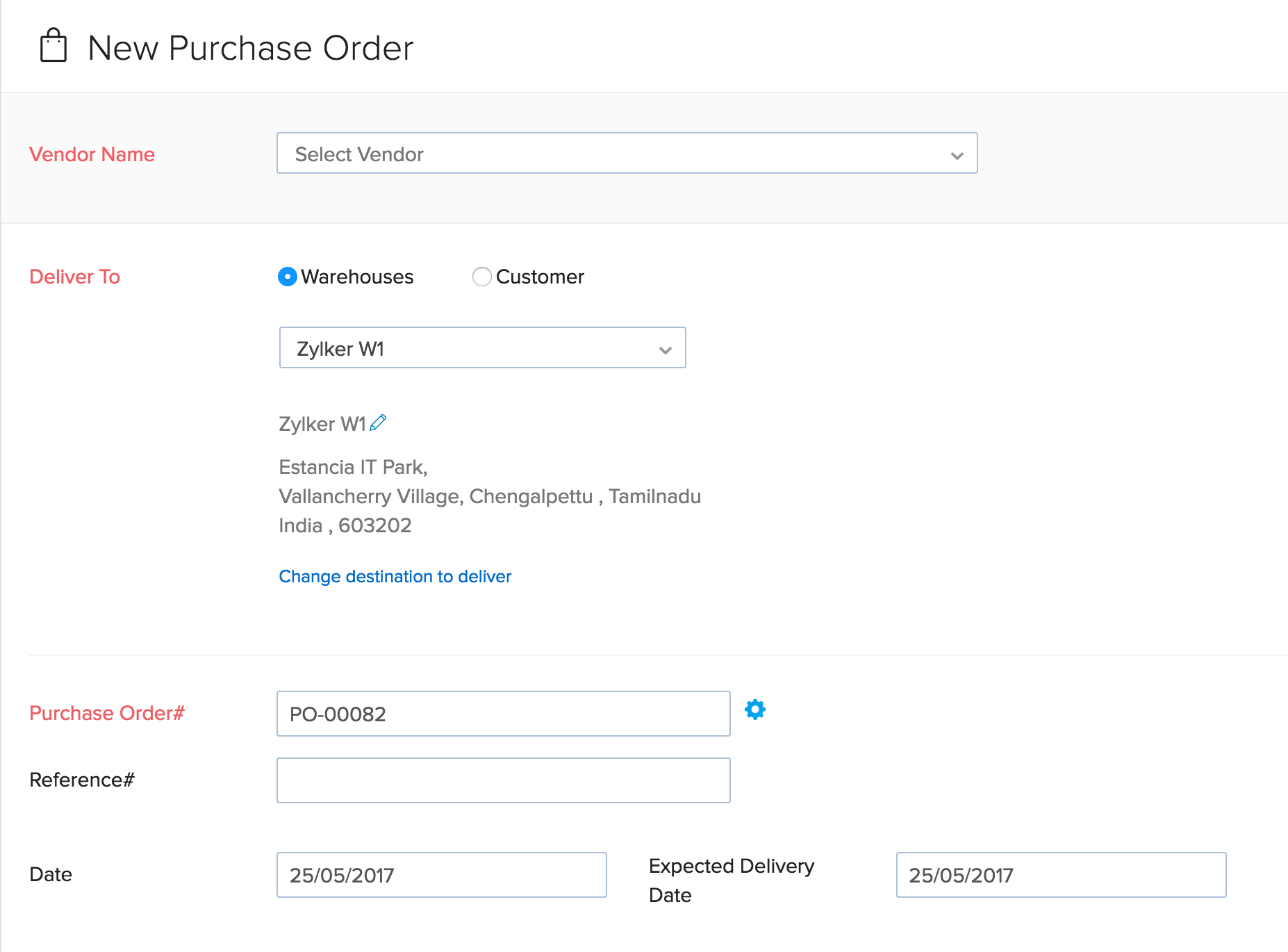Image resolution: width=1288 pixels, height=952 pixels.
Task: Click the New Purchase Order title
Action: click(x=249, y=47)
